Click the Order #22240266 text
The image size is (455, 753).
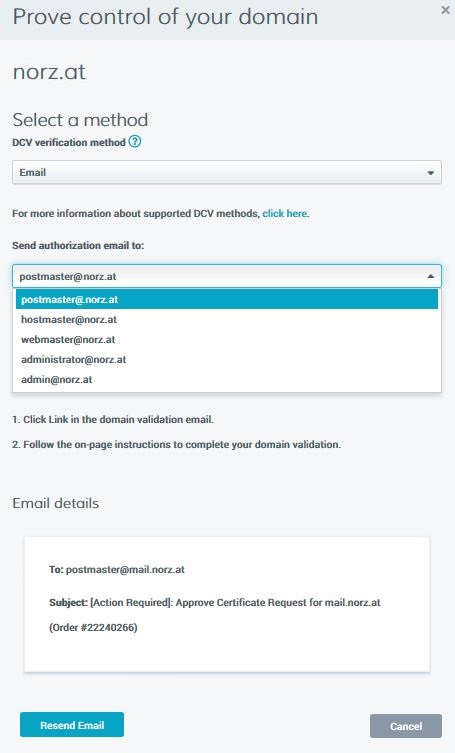(93, 628)
